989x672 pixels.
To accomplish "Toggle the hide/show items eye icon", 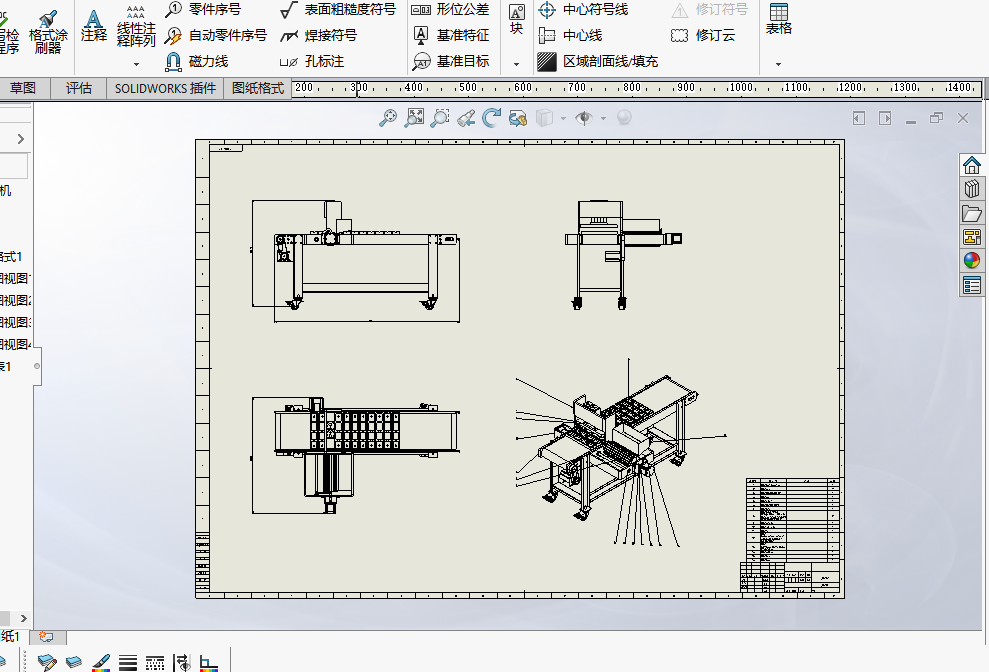I will [x=584, y=118].
